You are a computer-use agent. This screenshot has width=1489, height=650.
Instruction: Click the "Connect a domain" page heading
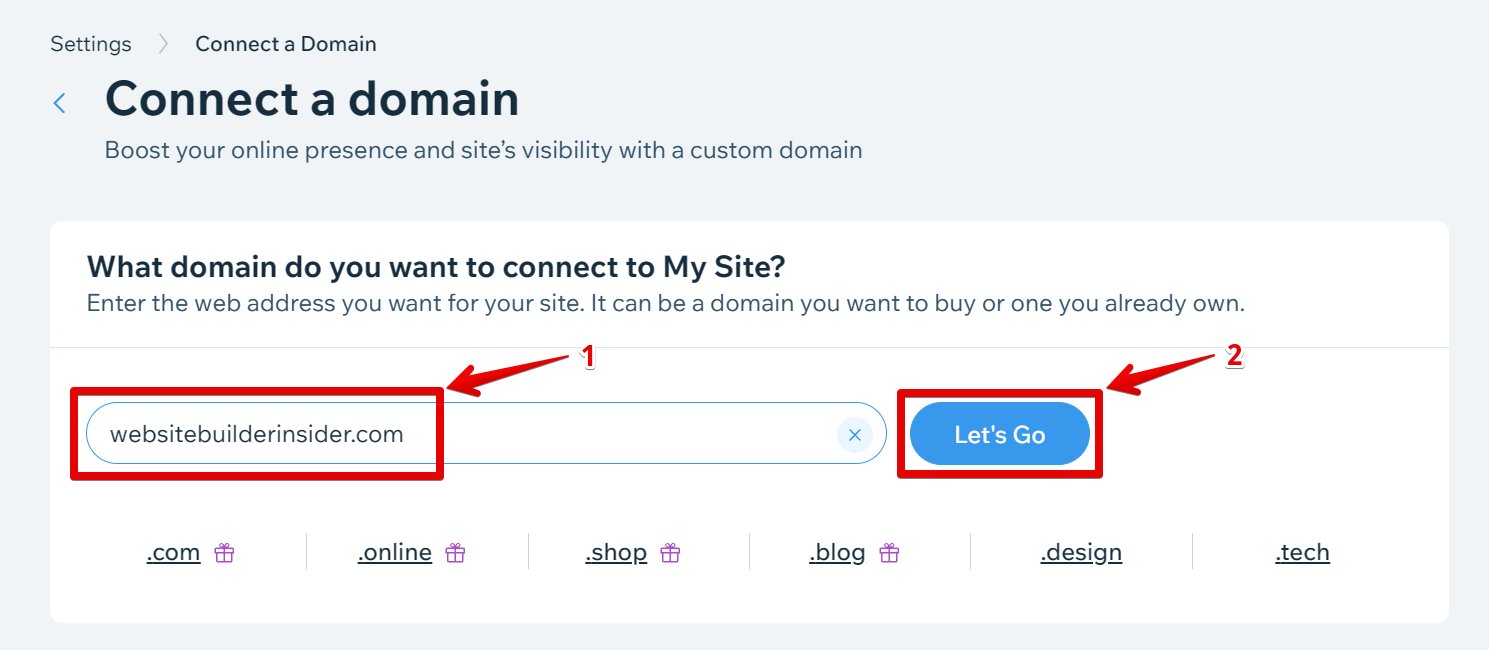coord(312,99)
